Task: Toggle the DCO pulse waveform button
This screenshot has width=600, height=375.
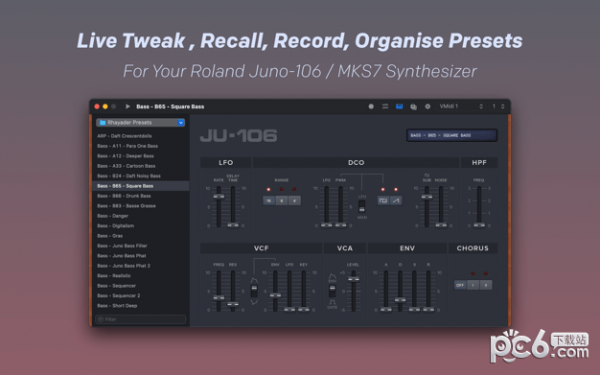Action: [383, 201]
